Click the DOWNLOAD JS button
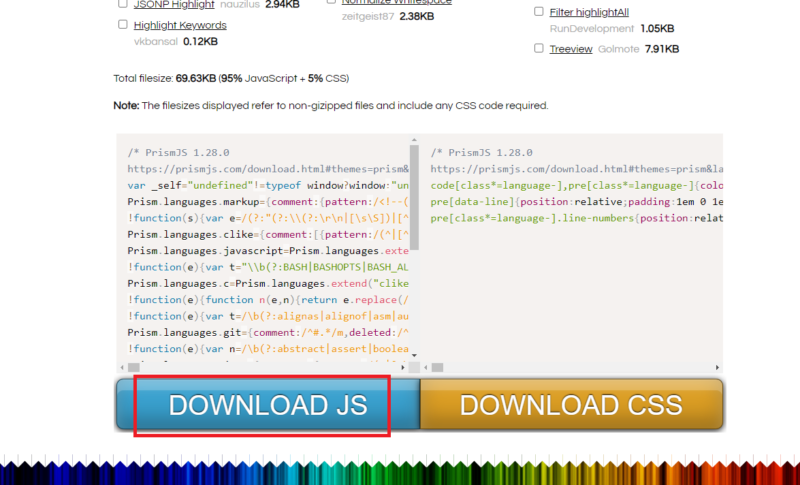Viewport: 800px width, 485px height. [x=268, y=405]
